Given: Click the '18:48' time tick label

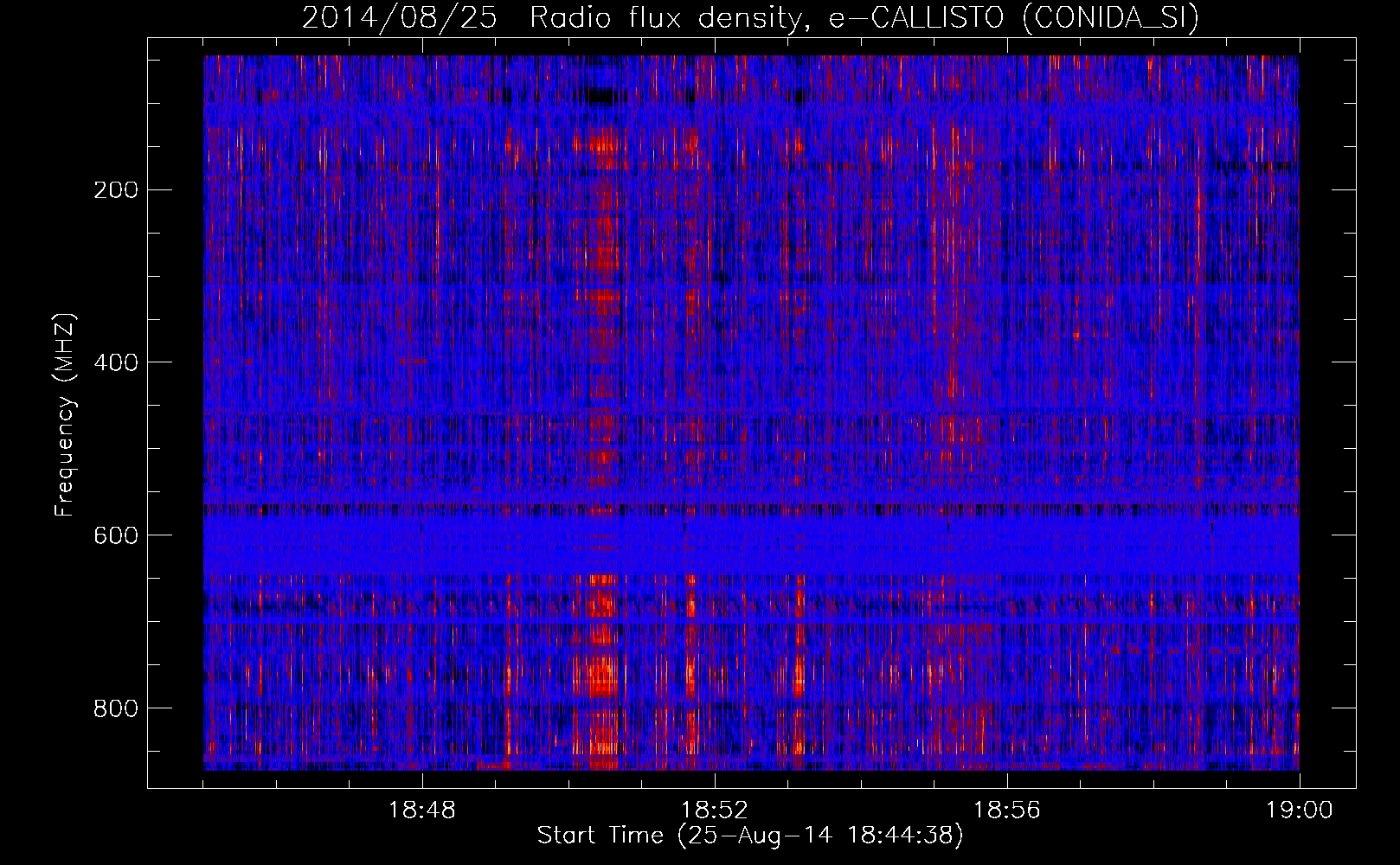Looking at the screenshot, I should (x=422, y=811).
